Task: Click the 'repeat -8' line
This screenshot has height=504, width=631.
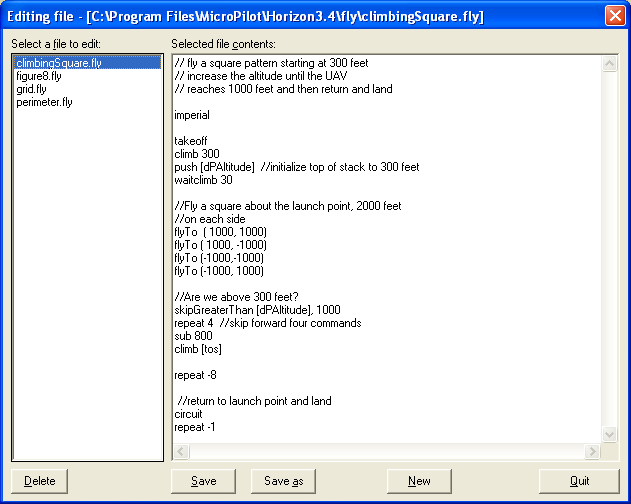Action: coord(195,375)
